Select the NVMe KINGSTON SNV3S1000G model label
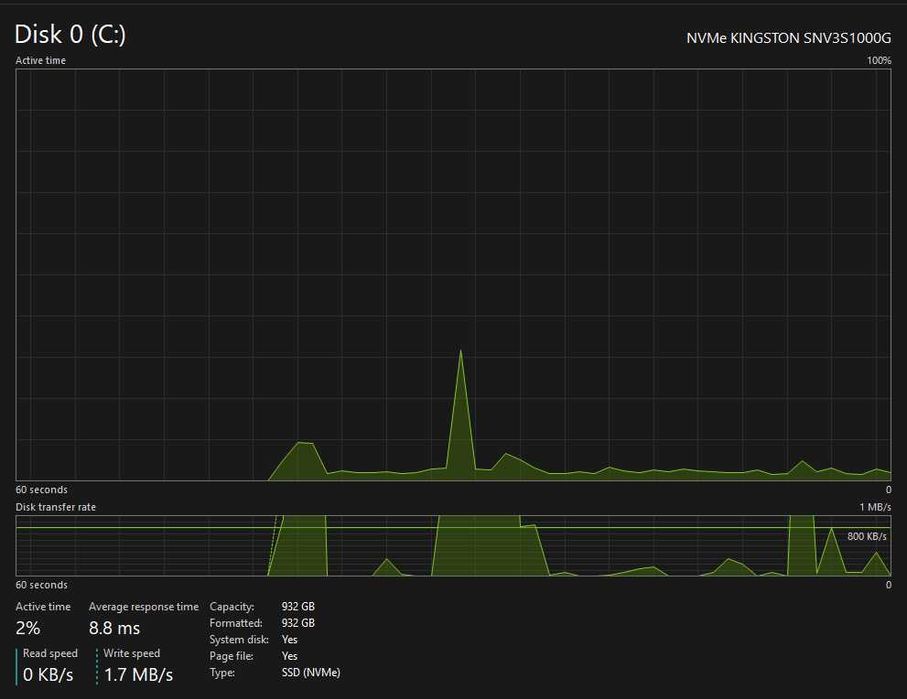 (x=788, y=38)
